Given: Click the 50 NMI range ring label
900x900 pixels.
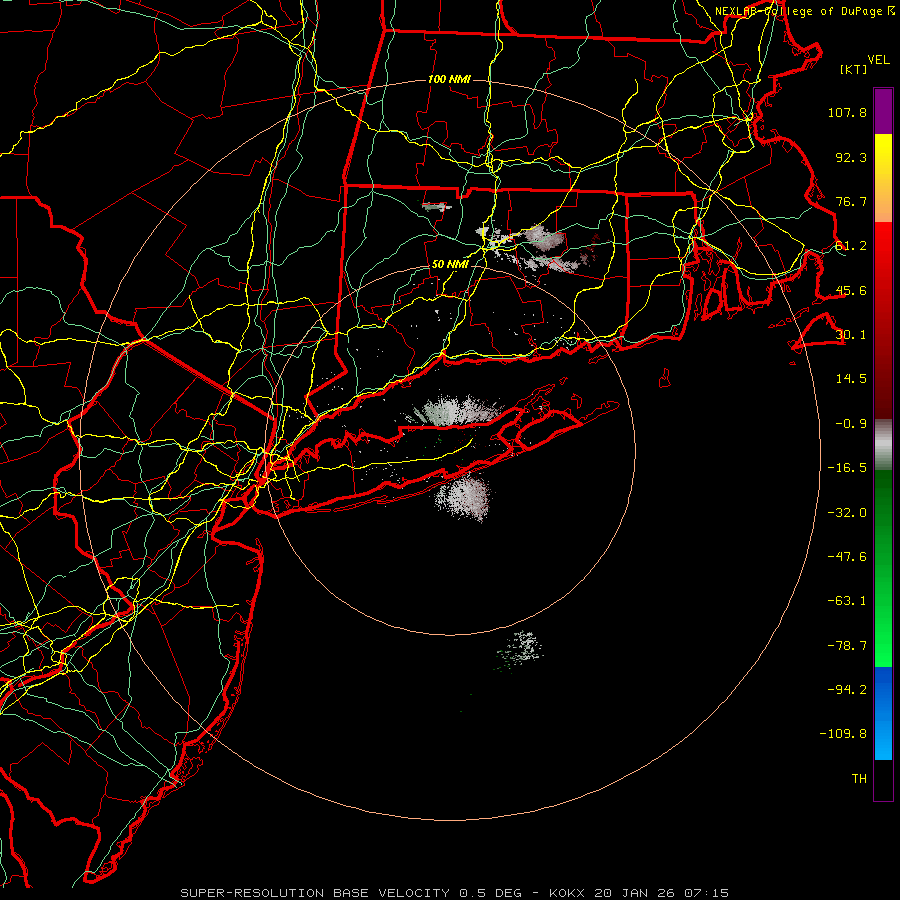Looking at the screenshot, I should click(x=449, y=265).
